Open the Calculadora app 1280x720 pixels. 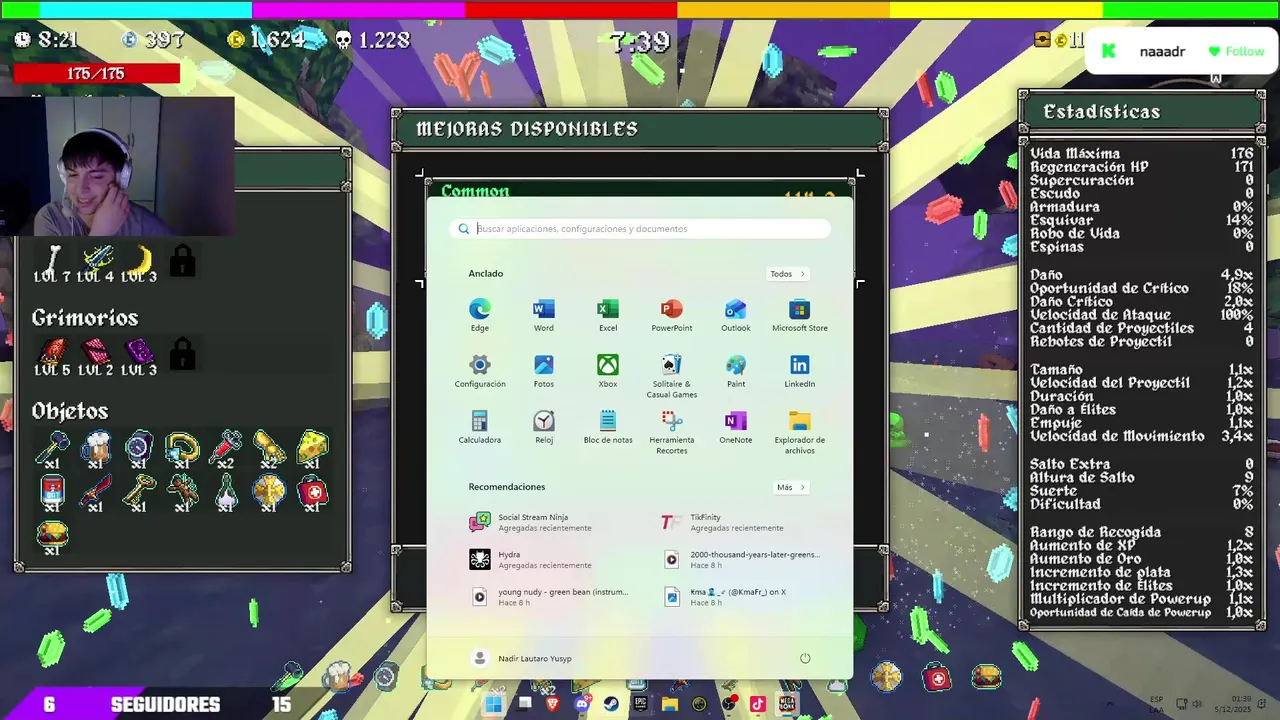click(x=480, y=427)
